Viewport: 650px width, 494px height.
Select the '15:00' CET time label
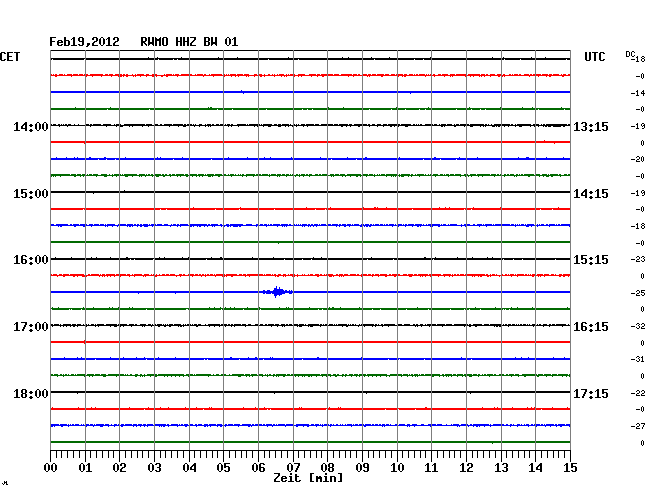tap(31, 194)
